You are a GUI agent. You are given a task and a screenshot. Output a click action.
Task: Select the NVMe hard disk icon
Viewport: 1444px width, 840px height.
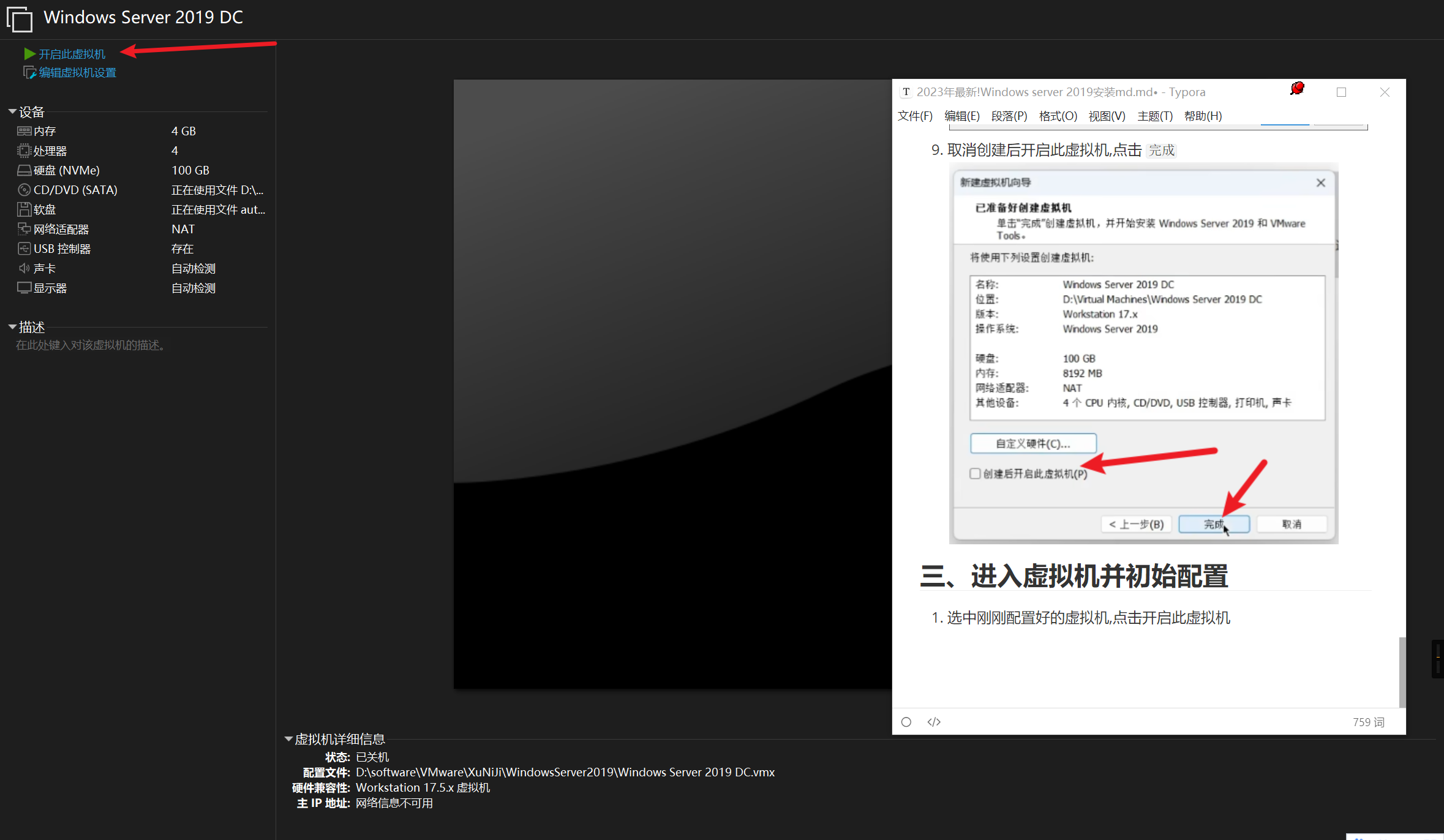(x=24, y=170)
